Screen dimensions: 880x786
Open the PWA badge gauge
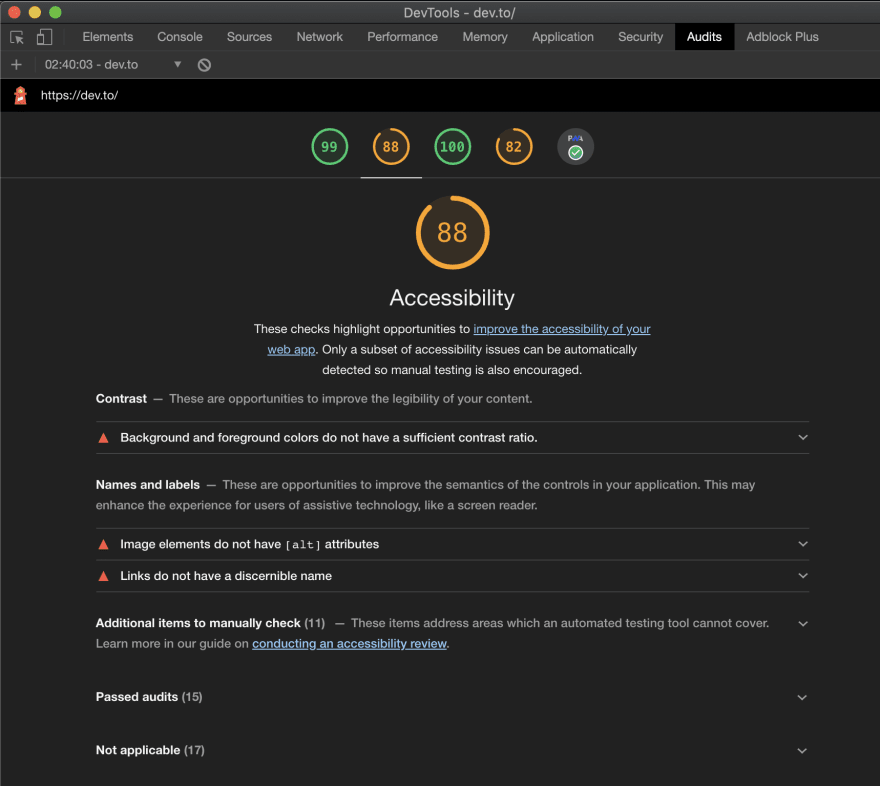[575, 147]
